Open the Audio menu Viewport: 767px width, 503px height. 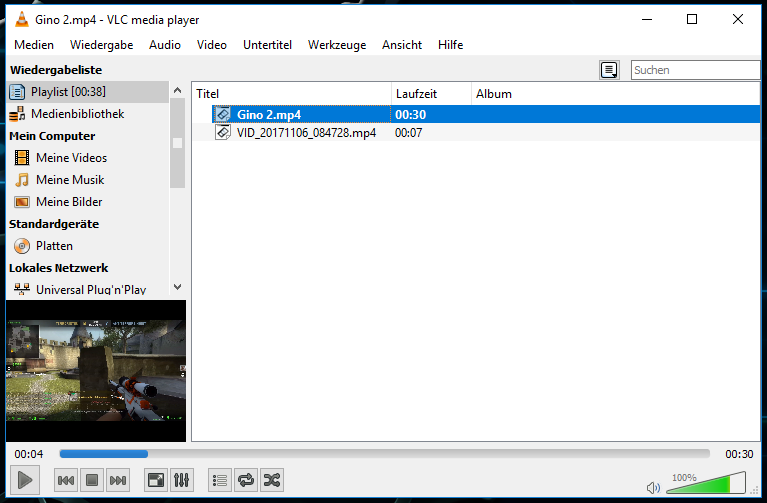point(165,45)
